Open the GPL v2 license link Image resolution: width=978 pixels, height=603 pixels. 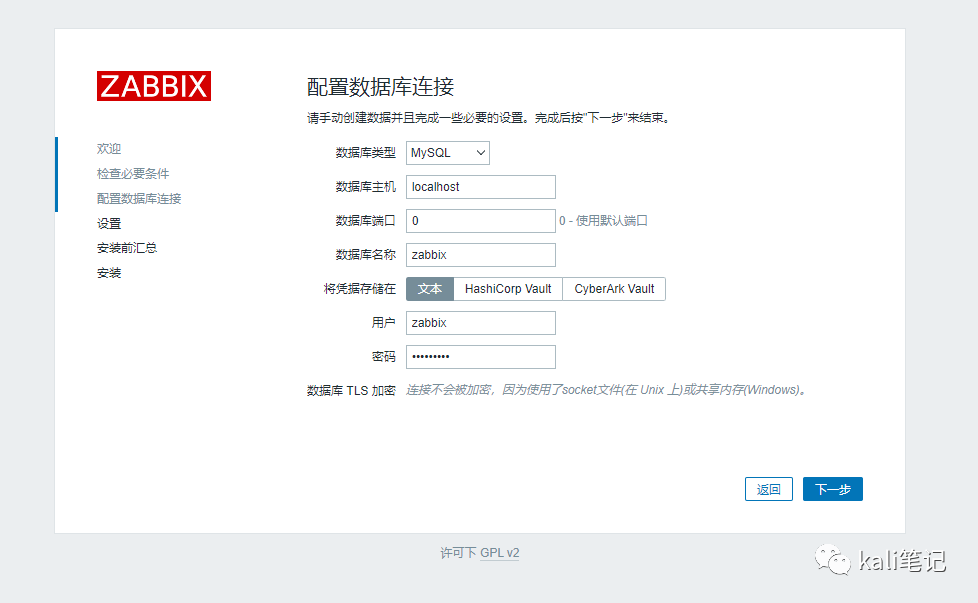pyautogui.click(x=500, y=552)
